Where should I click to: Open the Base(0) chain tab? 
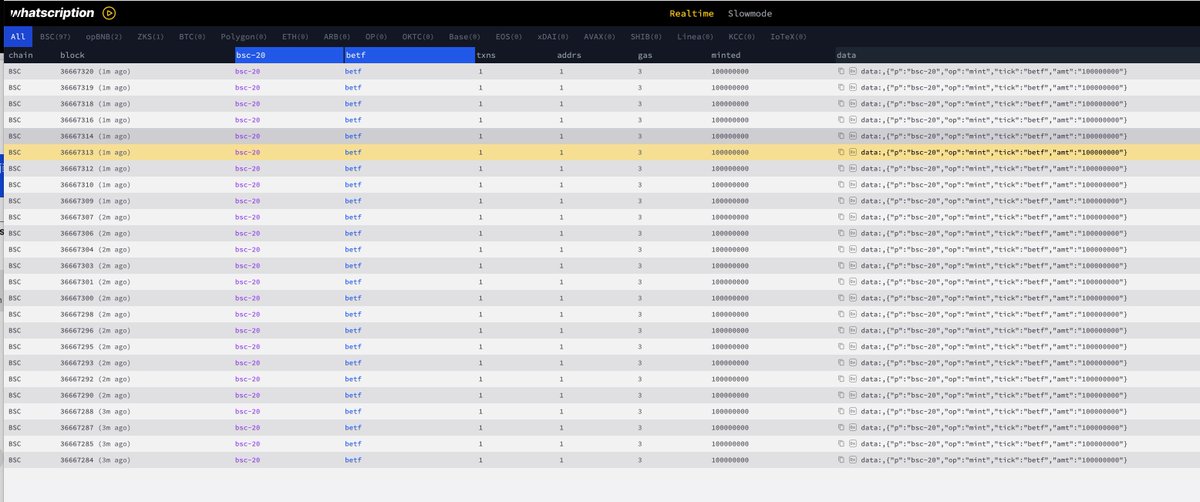point(467,36)
